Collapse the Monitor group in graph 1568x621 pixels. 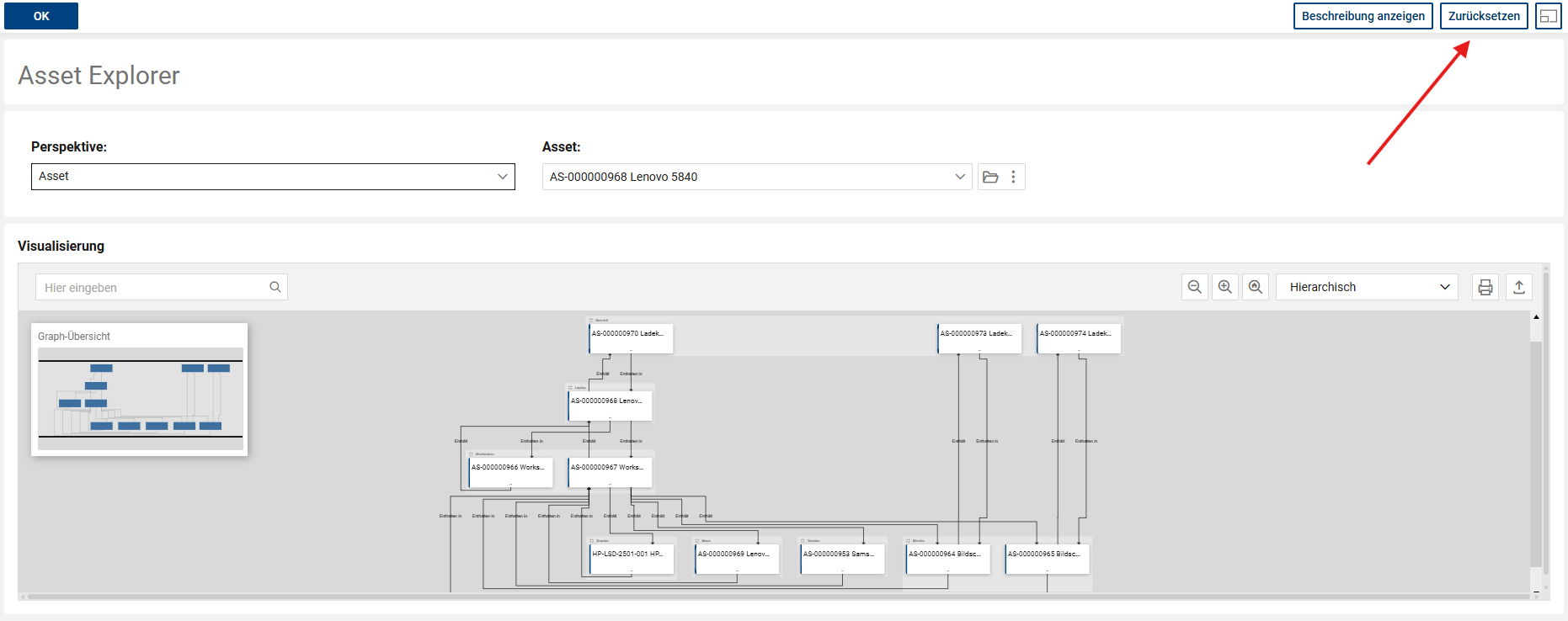click(x=908, y=540)
